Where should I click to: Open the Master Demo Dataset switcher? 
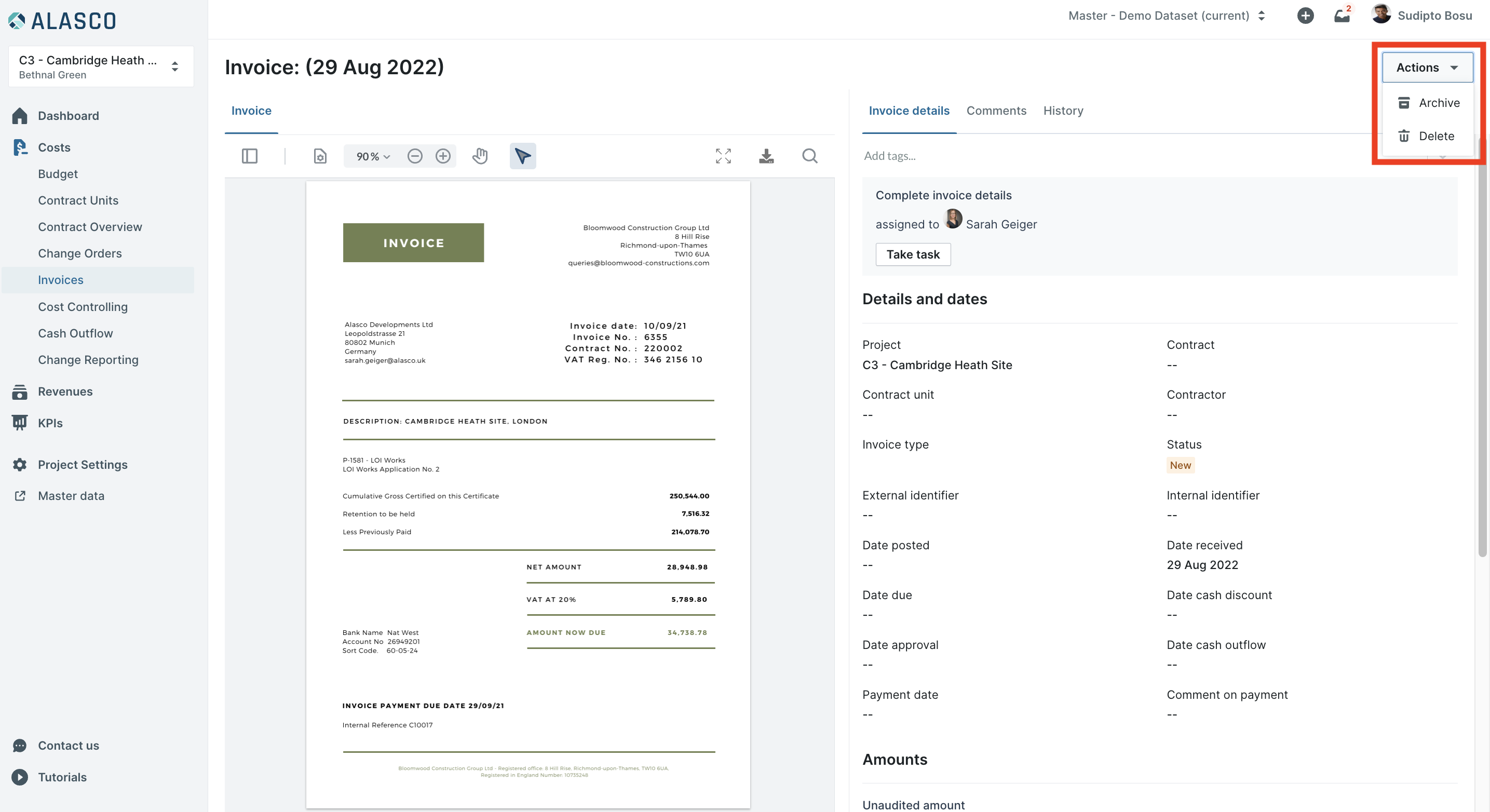click(x=1167, y=16)
